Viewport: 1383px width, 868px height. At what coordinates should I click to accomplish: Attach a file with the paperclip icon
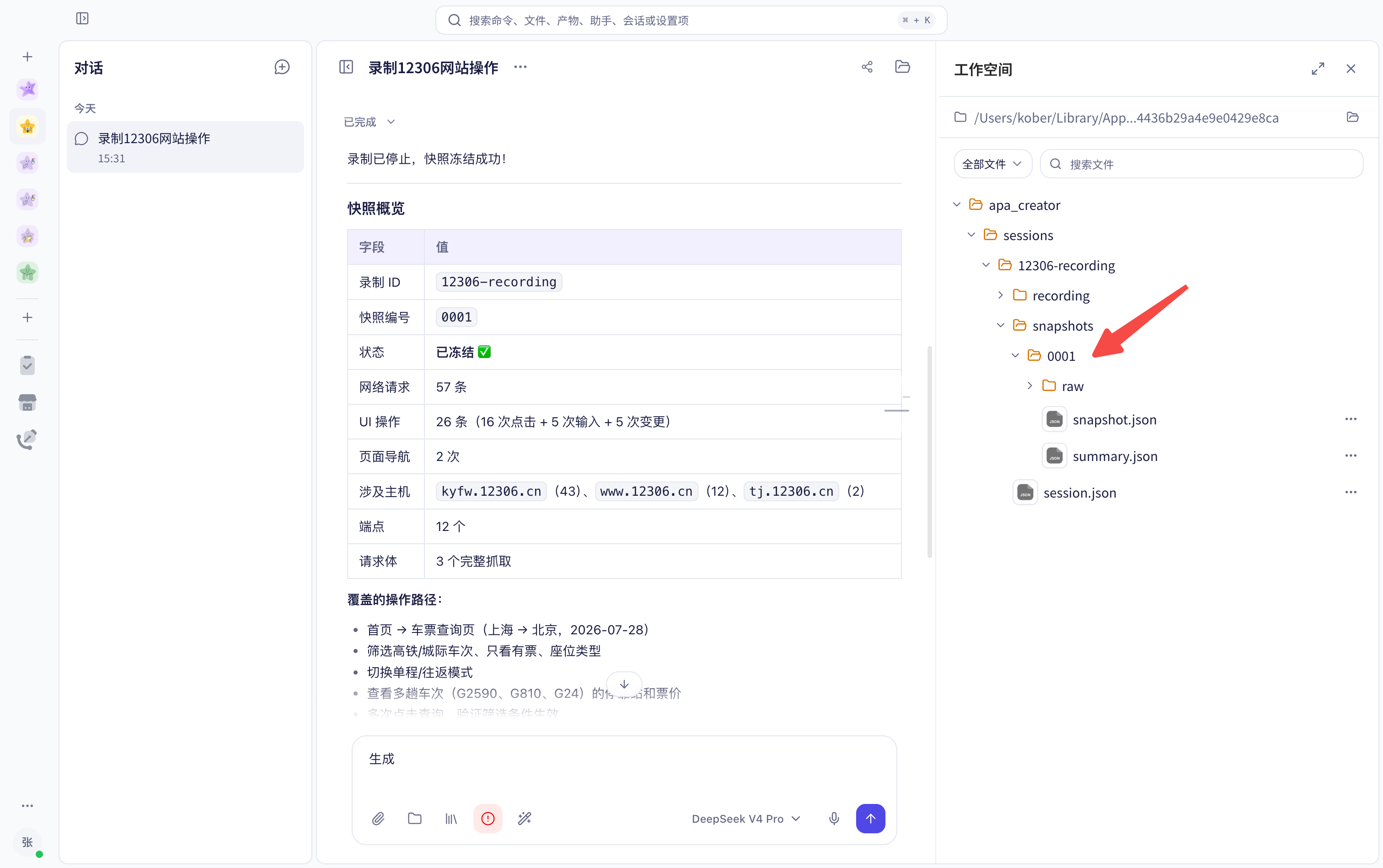378,819
